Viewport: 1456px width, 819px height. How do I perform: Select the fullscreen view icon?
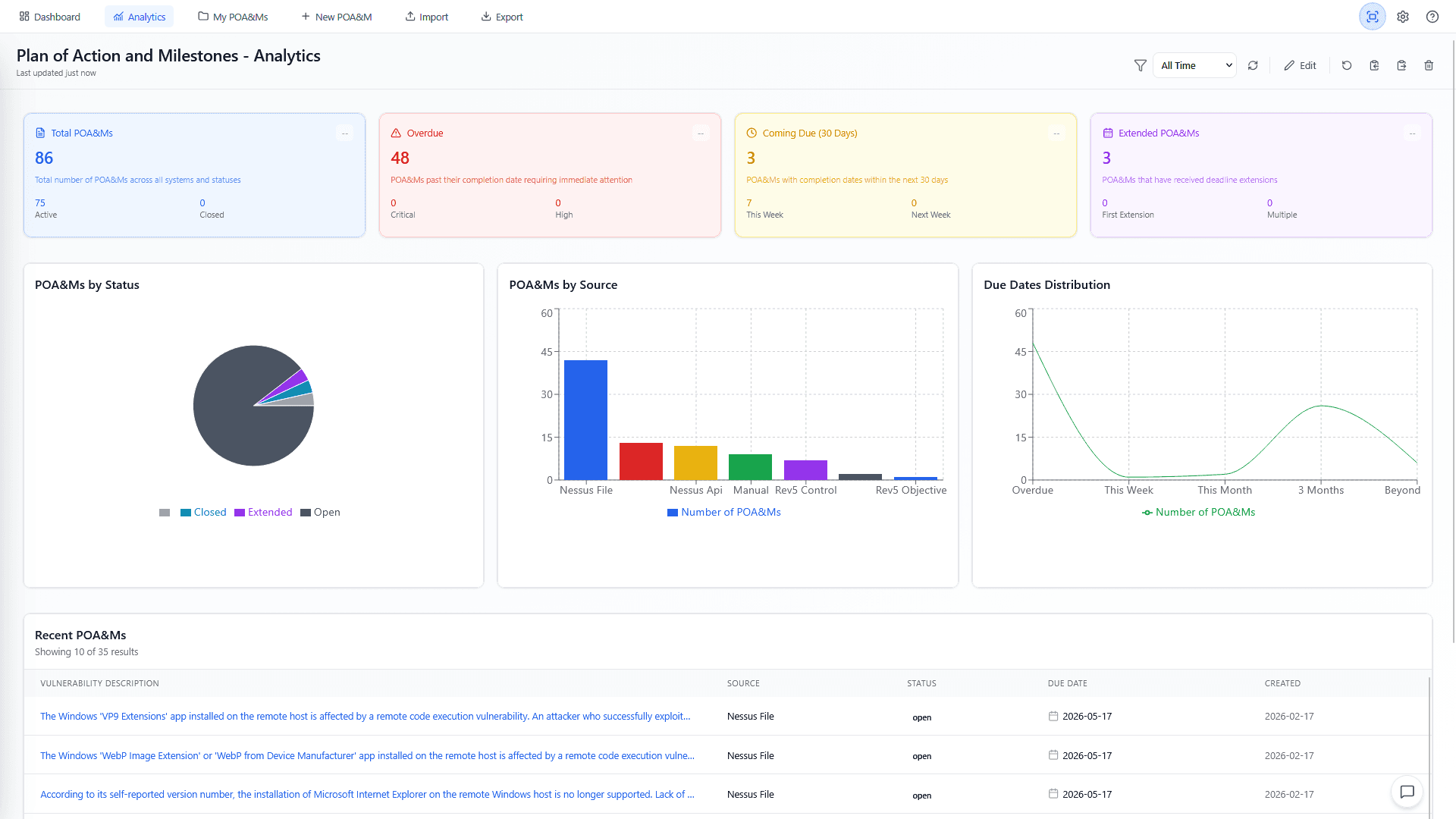coord(1373,16)
